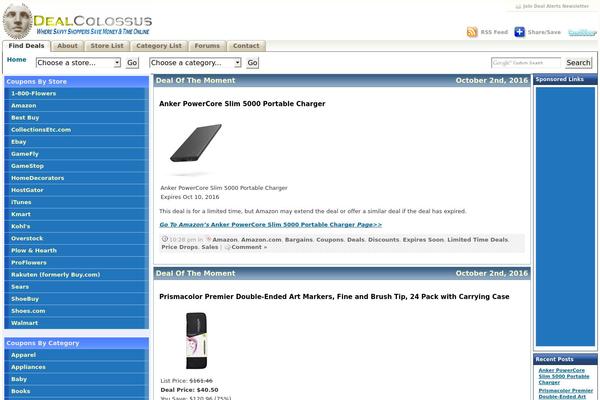Go to the Home link
This screenshot has height=400, width=600.
(x=16, y=60)
